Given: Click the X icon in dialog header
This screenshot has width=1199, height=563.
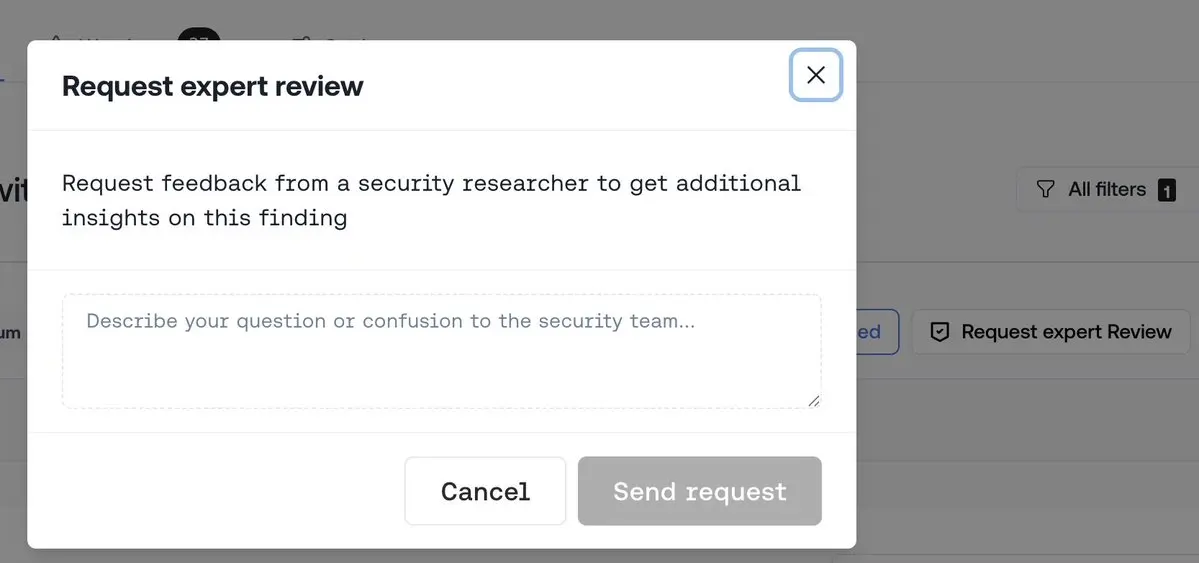Looking at the screenshot, I should point(816,75).
